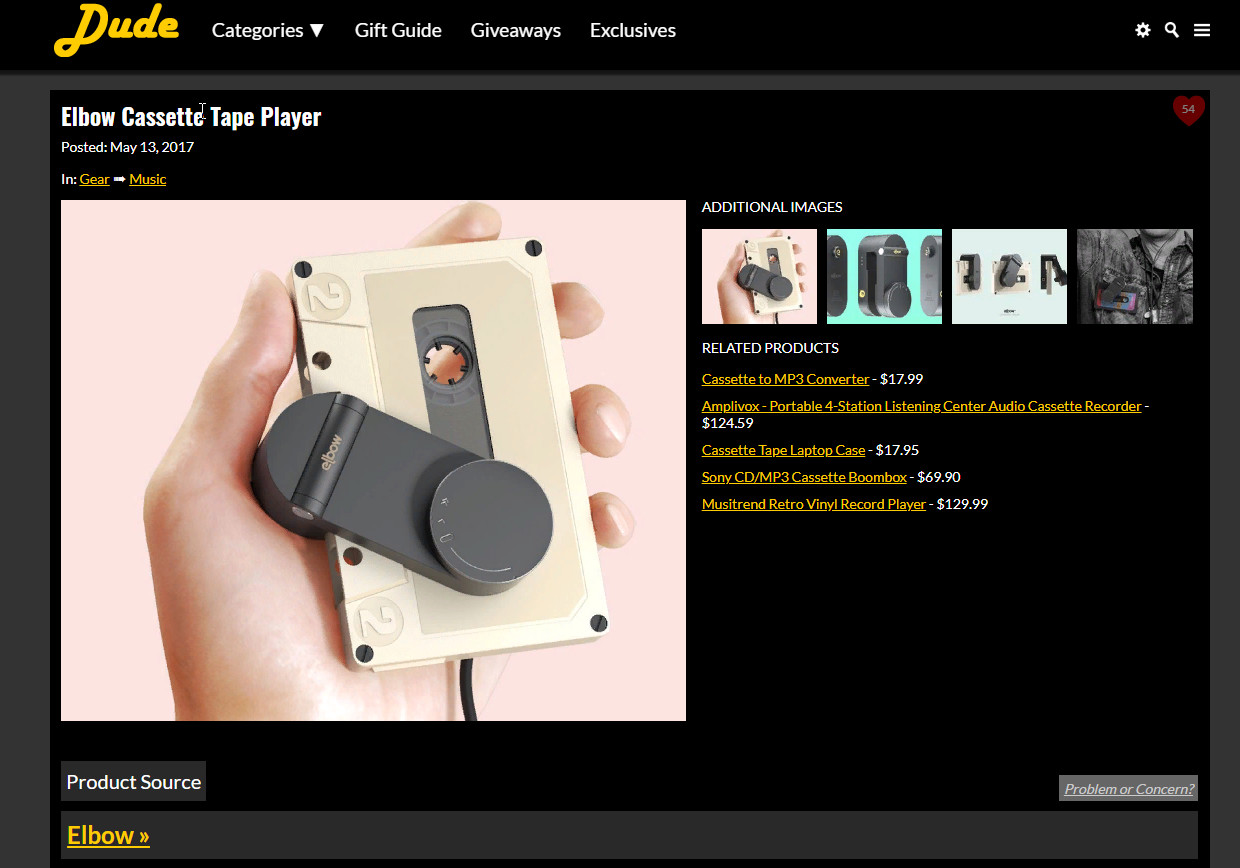Click the Product Source heading

[134, 782]
